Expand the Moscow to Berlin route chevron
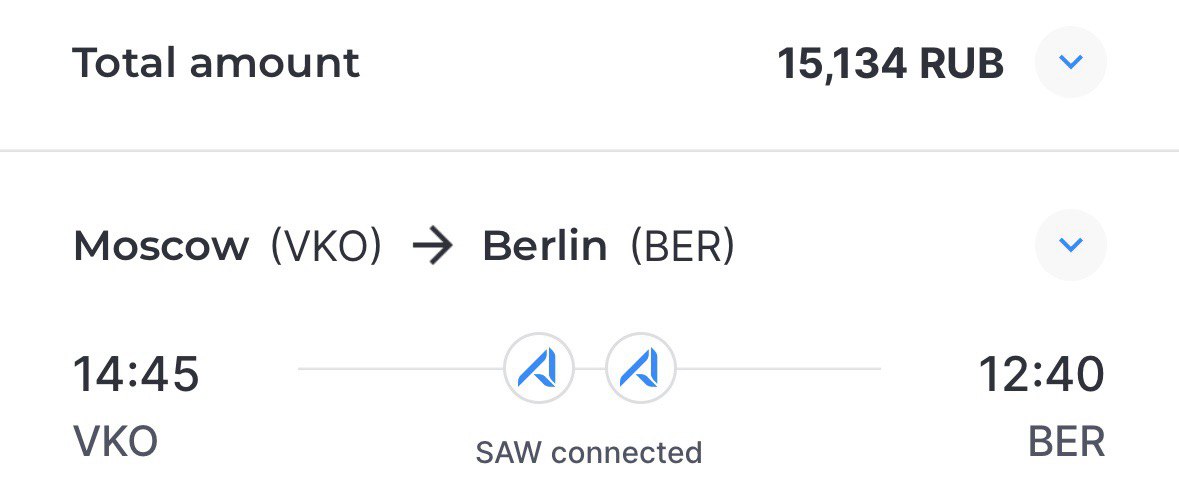 tap(1070, 245)
